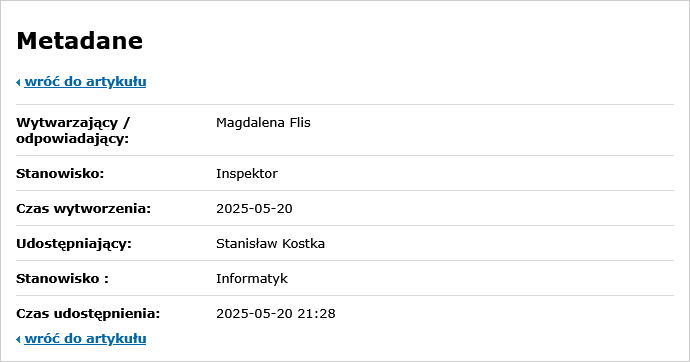Click the 'Czas wytworzenia:' label
690x362 pixels.
tap(84, 208)
